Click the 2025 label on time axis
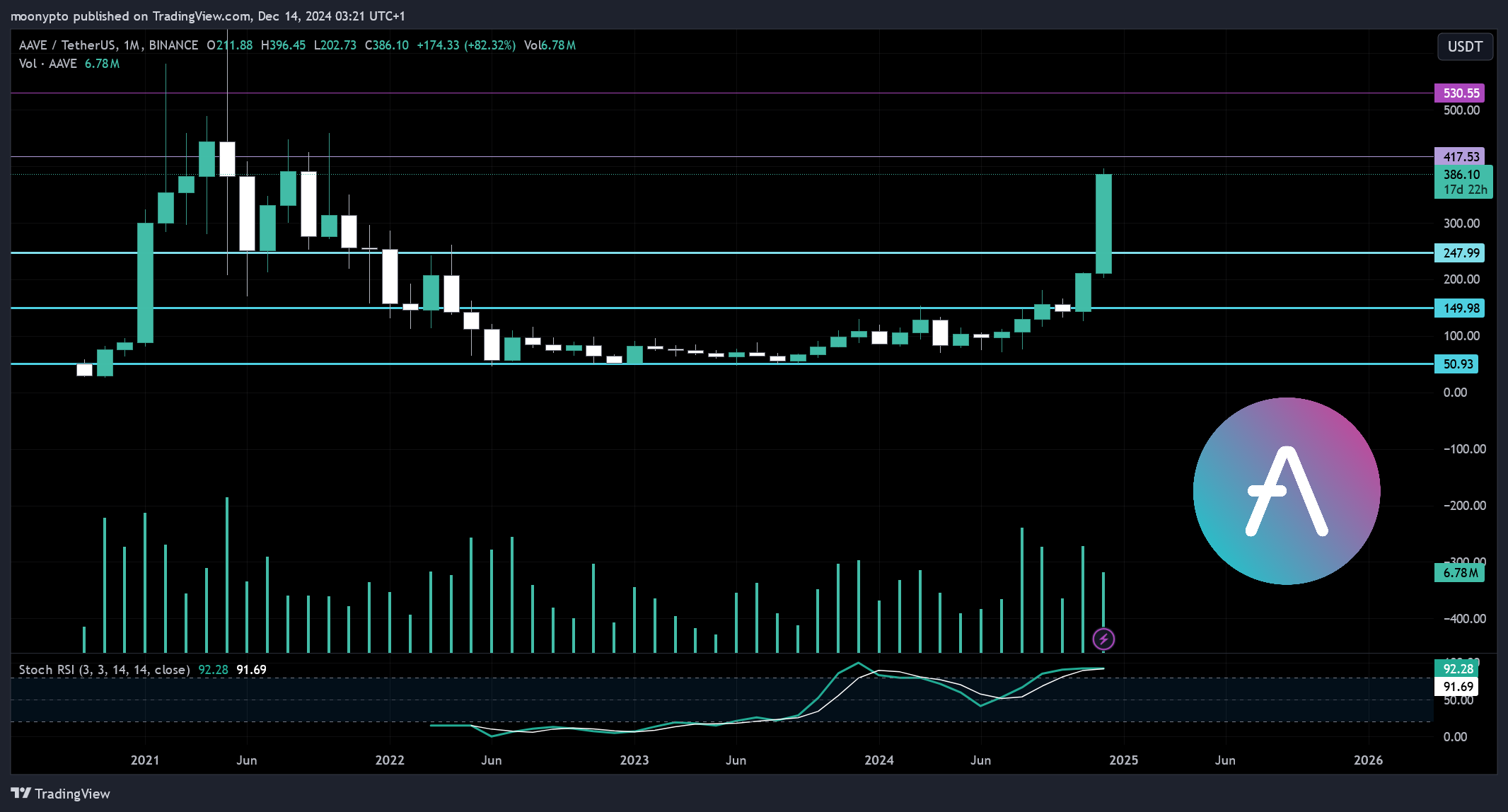 click(x=1124, y=760)
